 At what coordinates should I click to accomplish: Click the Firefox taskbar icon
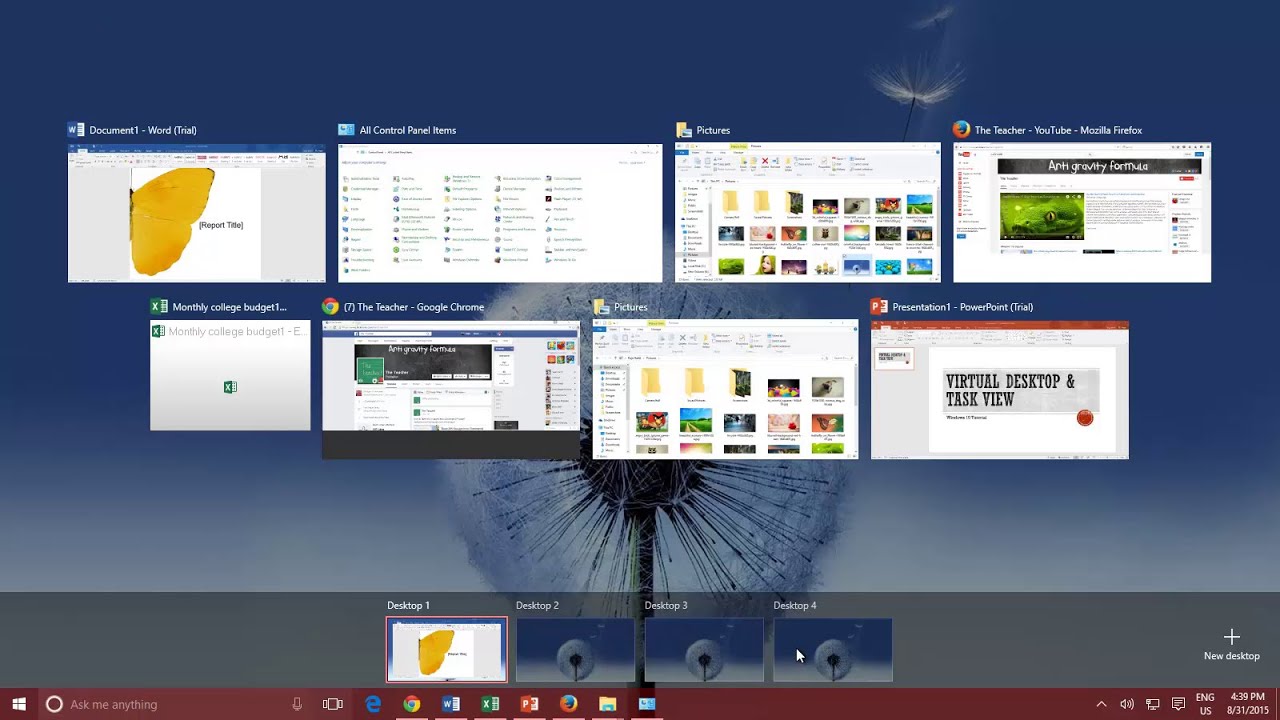click(568, 704)
